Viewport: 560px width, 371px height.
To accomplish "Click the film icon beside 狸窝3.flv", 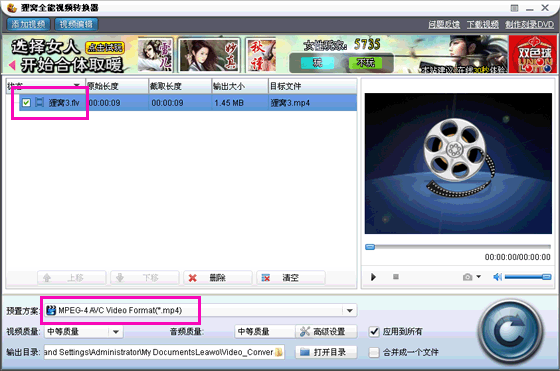I will pyautogui.click(x=39, y=103).
